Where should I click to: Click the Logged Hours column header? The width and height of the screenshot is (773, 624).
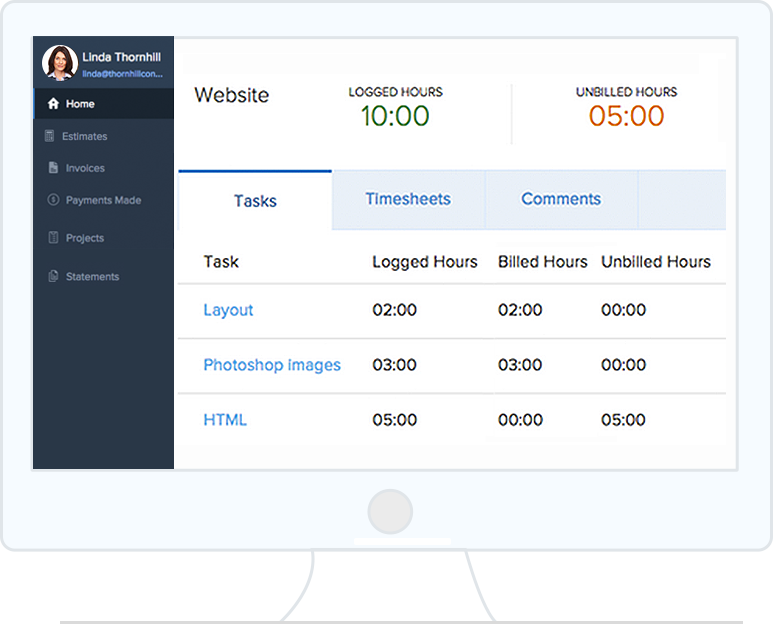tap(425, 262)
